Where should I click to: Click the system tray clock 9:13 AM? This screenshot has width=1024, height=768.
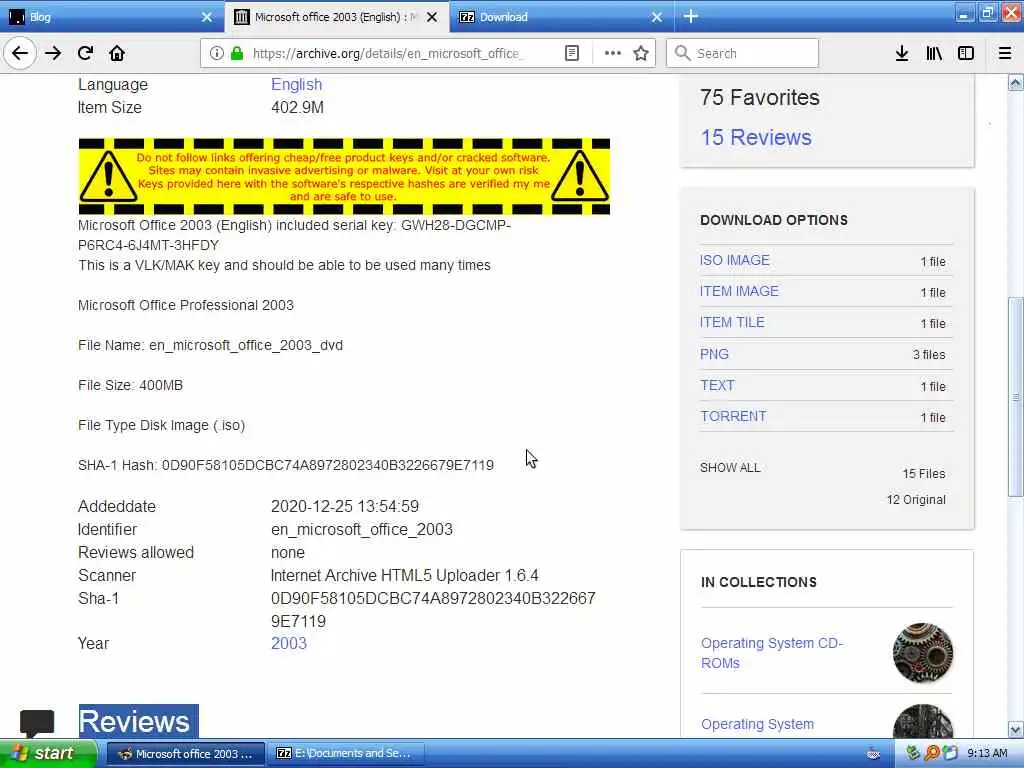(x=987, y=754)
